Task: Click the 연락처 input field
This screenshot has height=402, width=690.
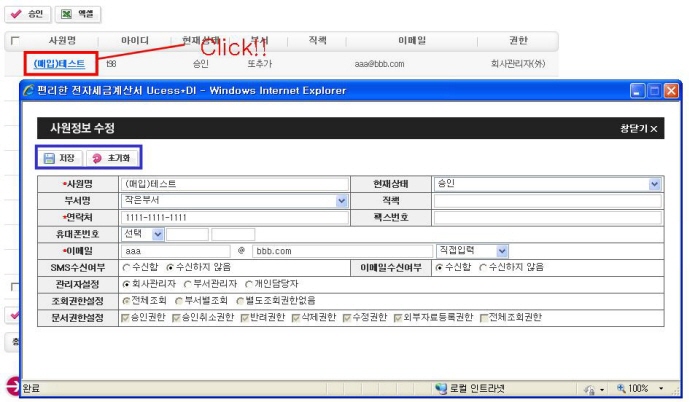Action: pyautogui.click(x=232, y=217)
